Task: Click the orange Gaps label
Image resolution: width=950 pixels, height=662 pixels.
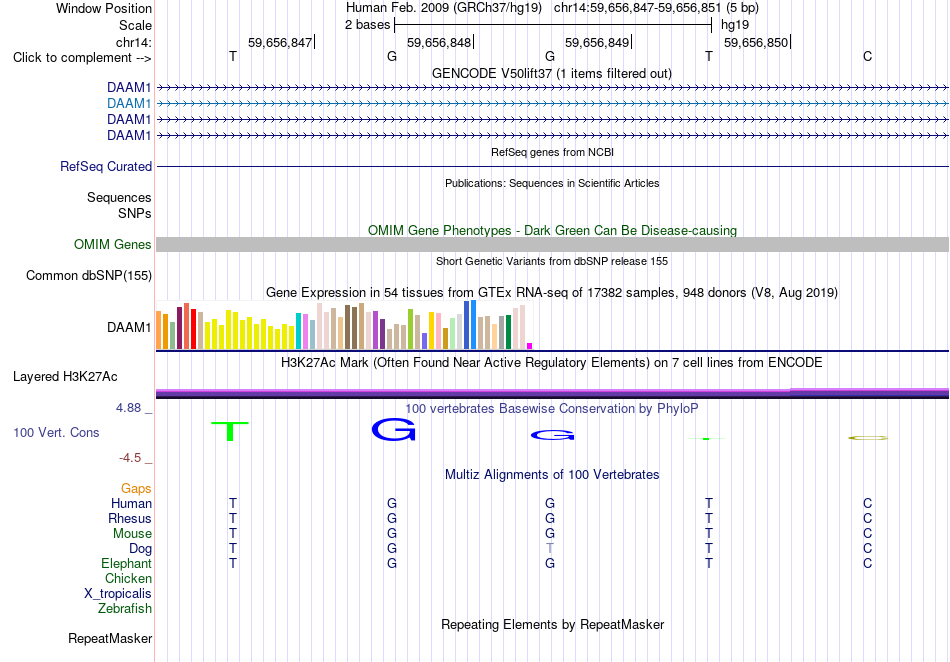Action: (136, 489)
